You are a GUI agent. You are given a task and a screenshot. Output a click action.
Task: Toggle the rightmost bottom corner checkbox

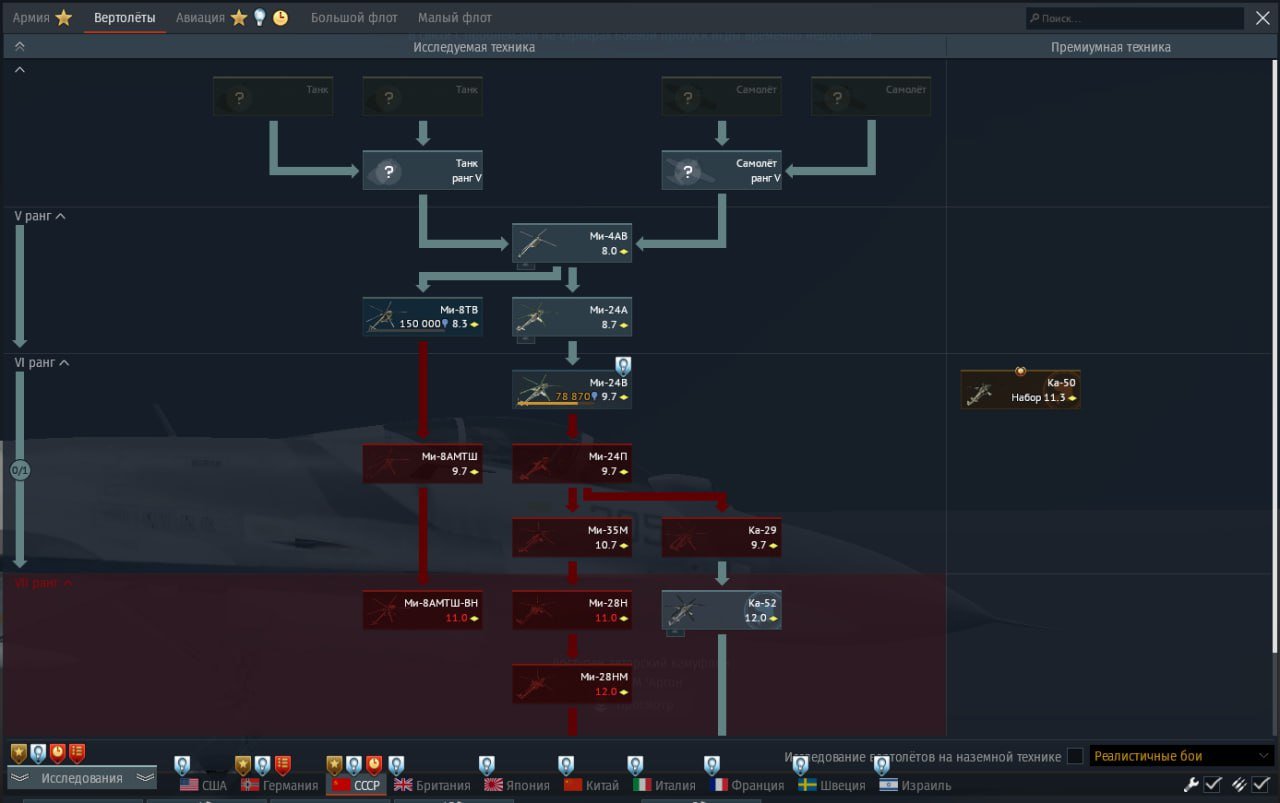(x=1260, y=784)
